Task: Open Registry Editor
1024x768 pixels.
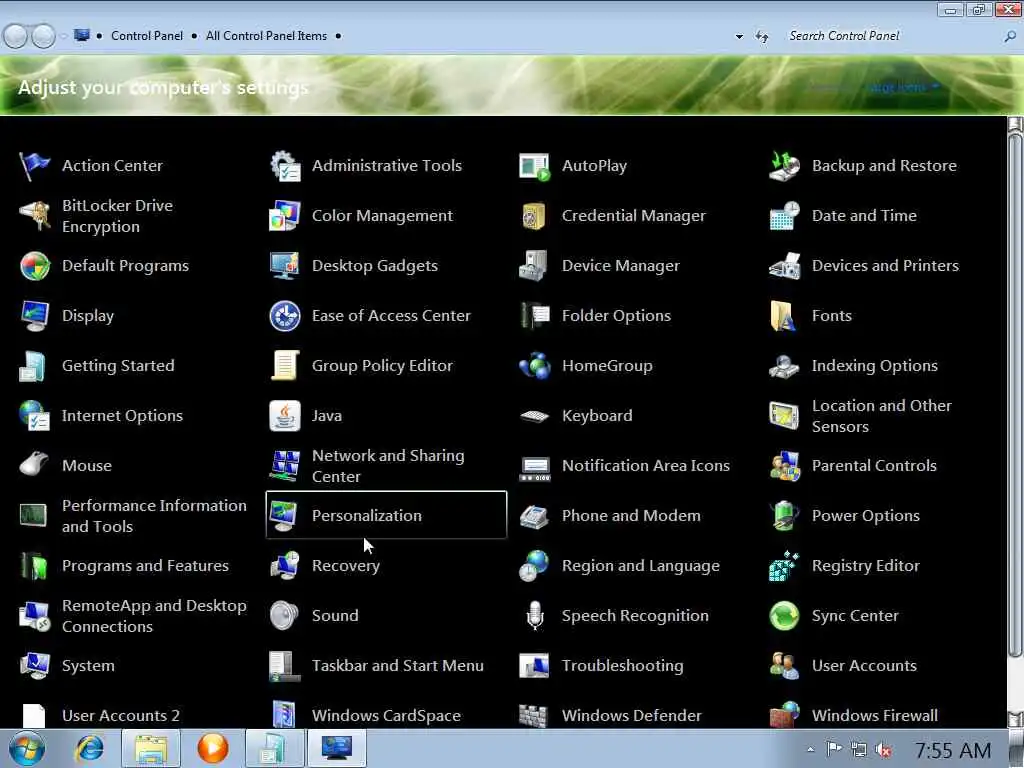Action: (844, 566)
